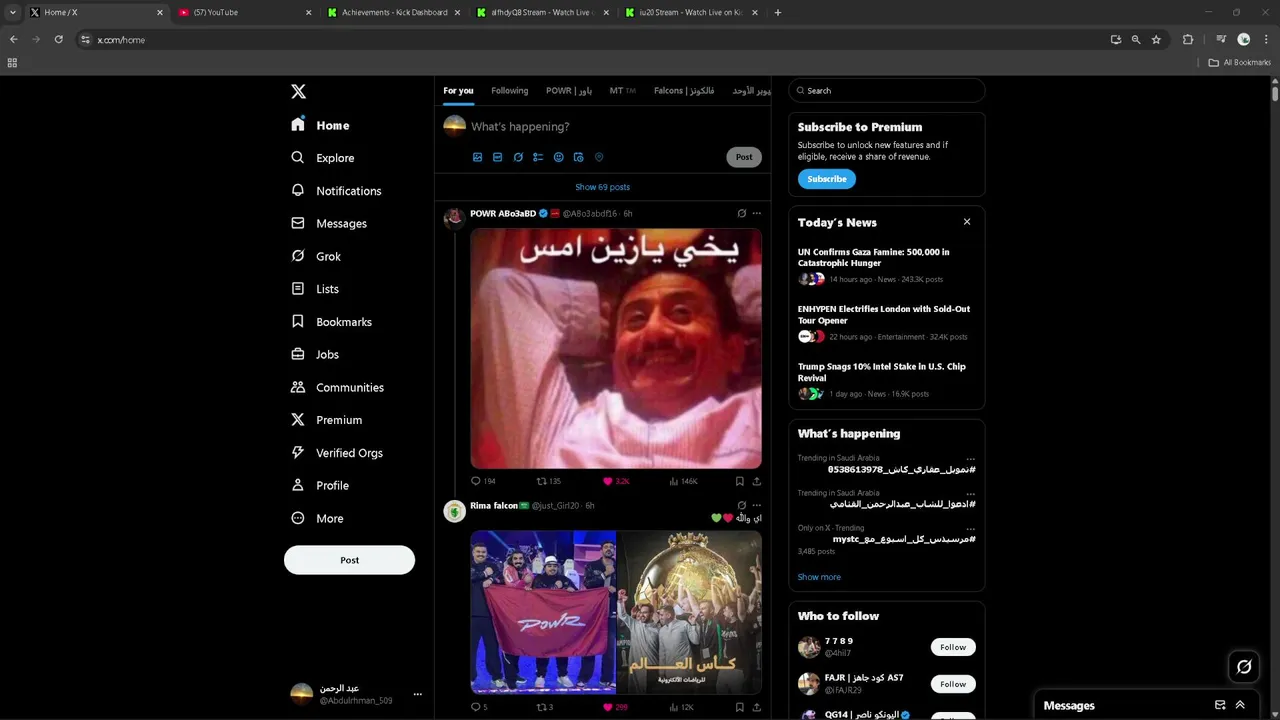Switch to the For you tab
The height and width of the screenshot is (720, 1280).
(458, 91)
